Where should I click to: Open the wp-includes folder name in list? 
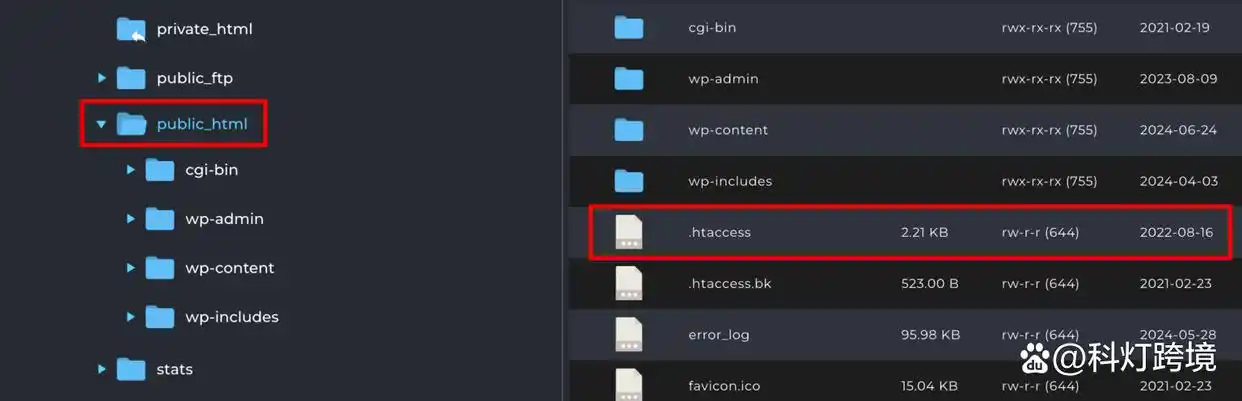[730, 181]
